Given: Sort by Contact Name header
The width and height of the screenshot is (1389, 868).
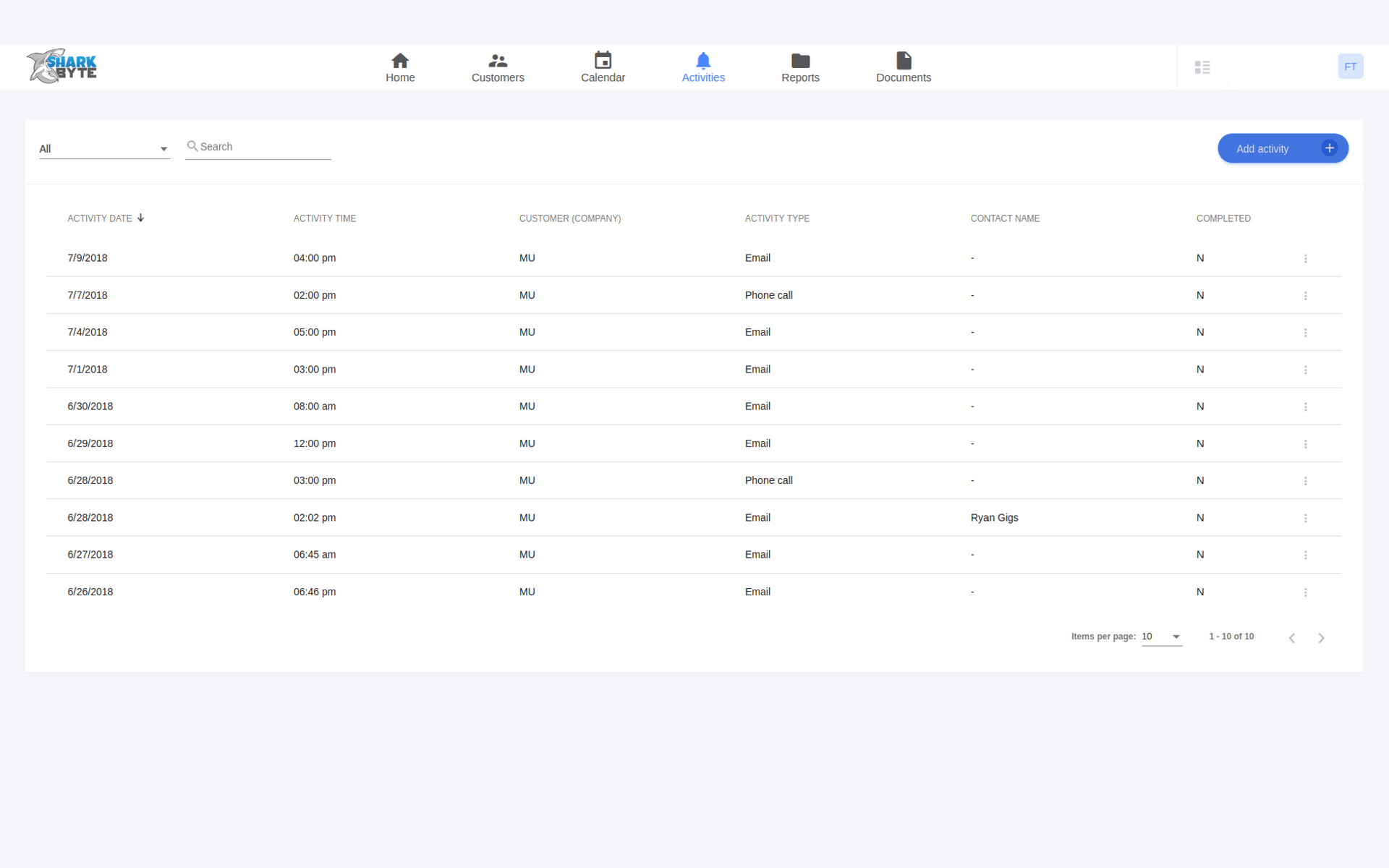Looking at the screenshot, I should [x=1005, y=218].
